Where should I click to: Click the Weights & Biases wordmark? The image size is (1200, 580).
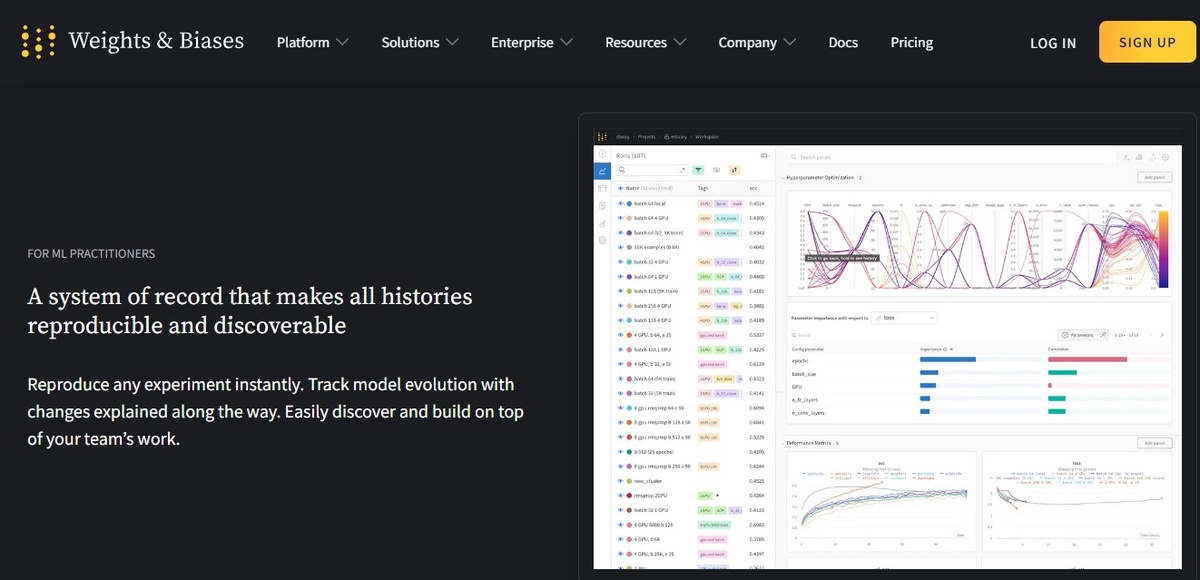pyautogui.click(x=156, y=41)
